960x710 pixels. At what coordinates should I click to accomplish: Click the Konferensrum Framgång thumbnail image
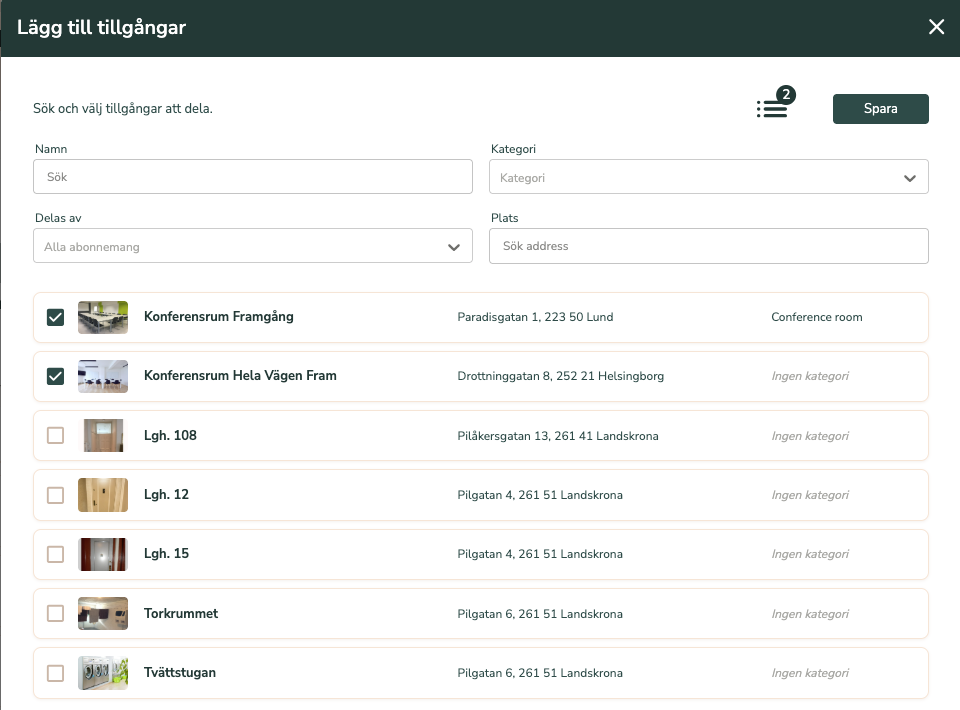(x=103, y=317)
